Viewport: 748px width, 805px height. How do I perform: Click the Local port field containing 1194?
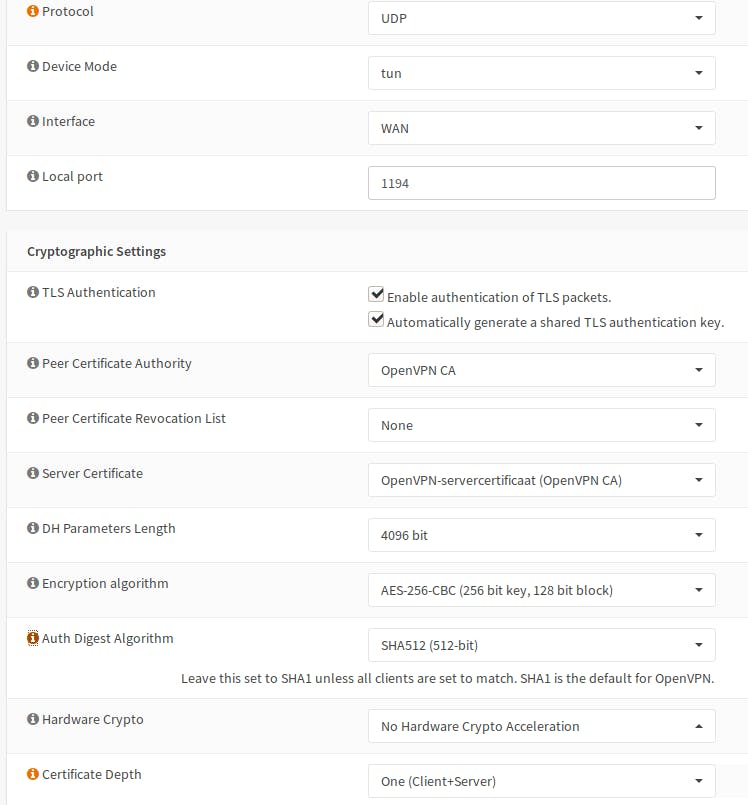[x=541, y=183]
